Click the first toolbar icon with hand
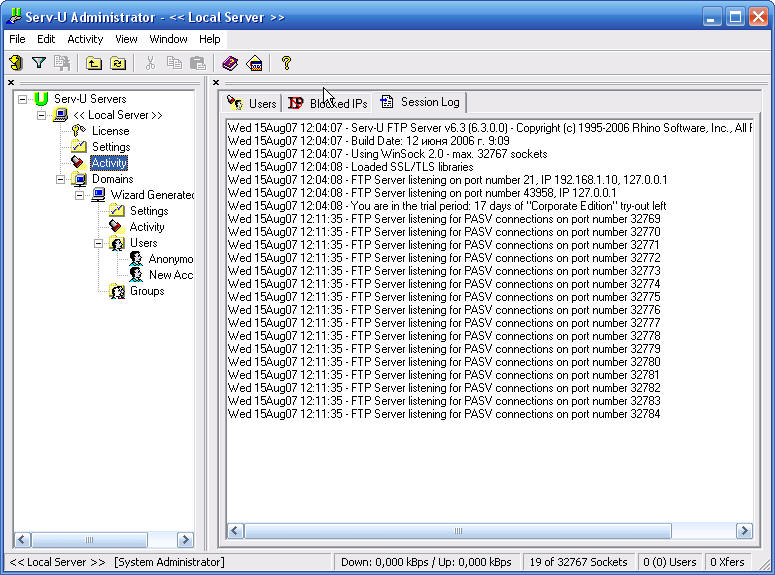Screen dimensions: 775x575 (x=16, y=63)
